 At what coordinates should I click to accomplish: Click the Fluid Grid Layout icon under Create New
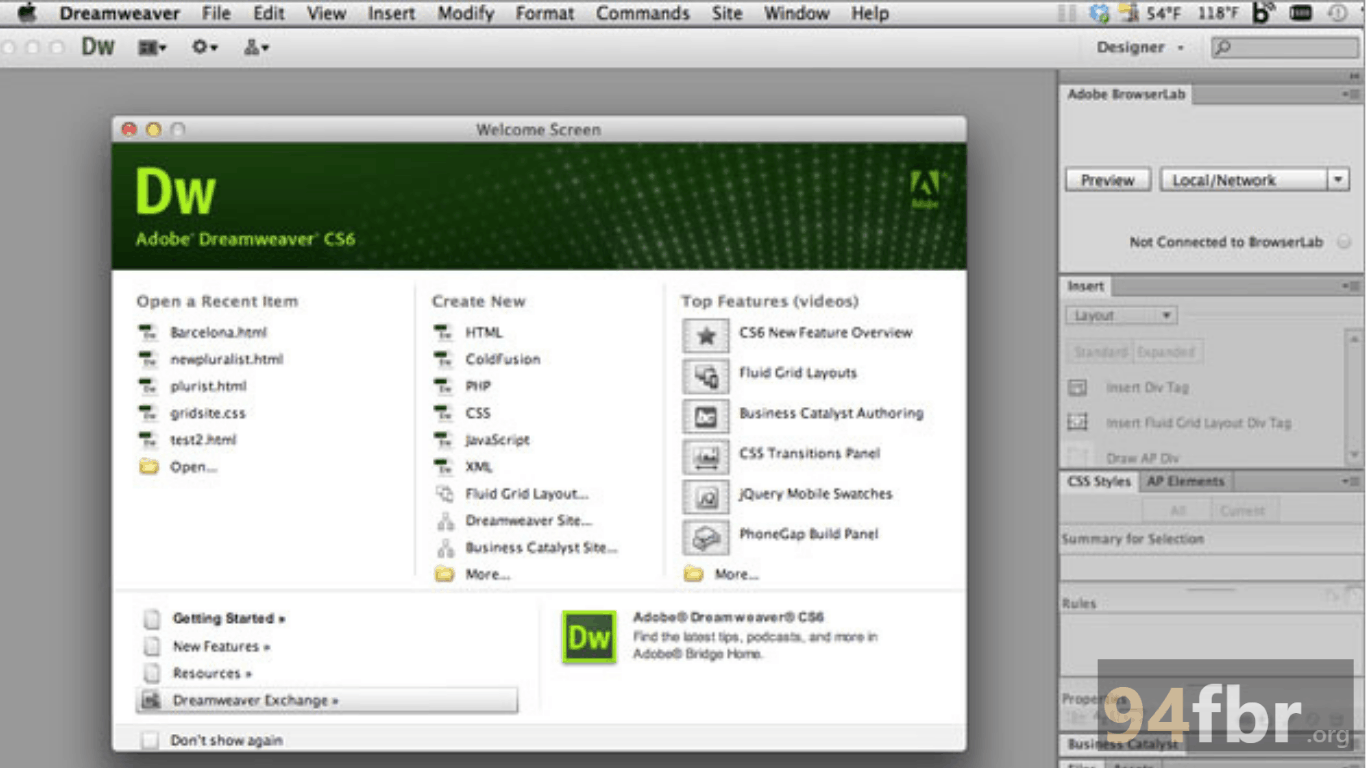[445, 494]
